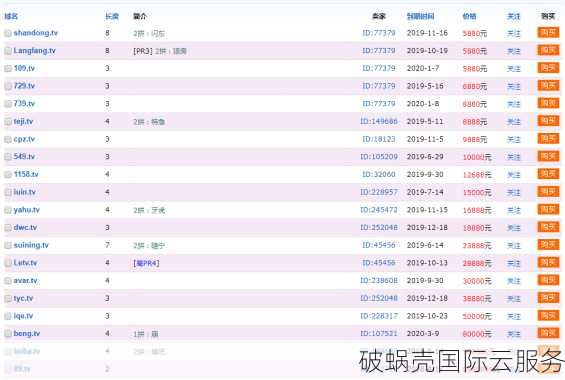
Task: Select the checkbox next to cpz.tv
Action: click(8, 139)
